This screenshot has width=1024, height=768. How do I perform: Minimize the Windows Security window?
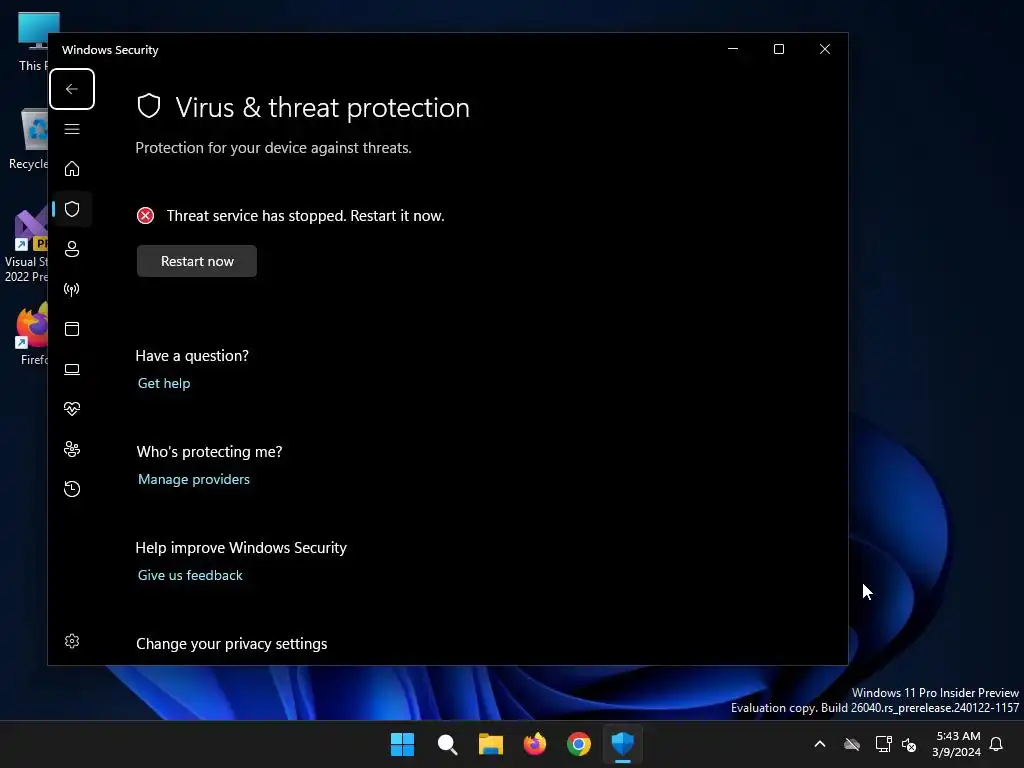[x=733, y=50]
